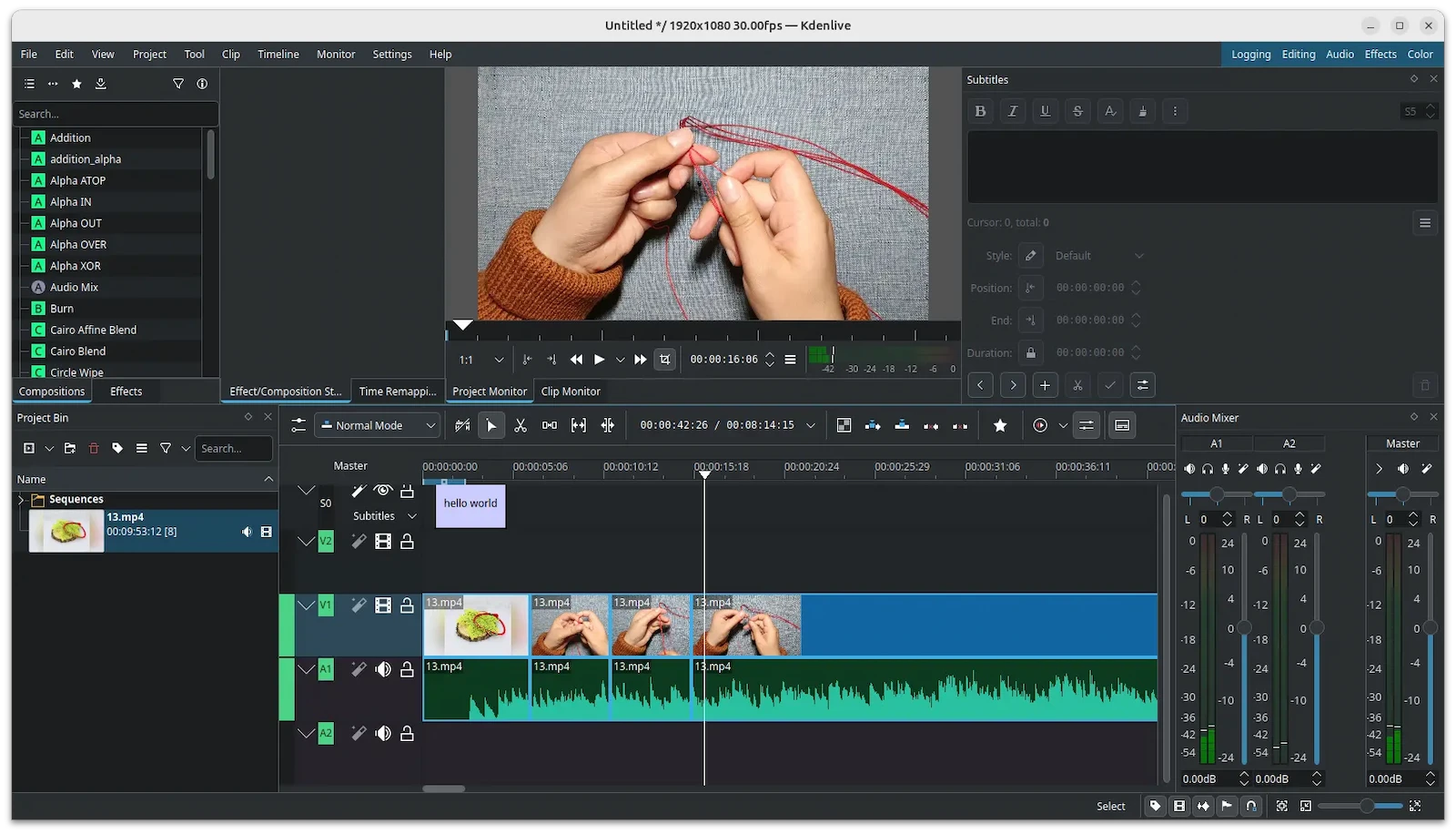Open monitor hamburger options menu
The width and height of the screenshot is (1456, 834).
790,360
